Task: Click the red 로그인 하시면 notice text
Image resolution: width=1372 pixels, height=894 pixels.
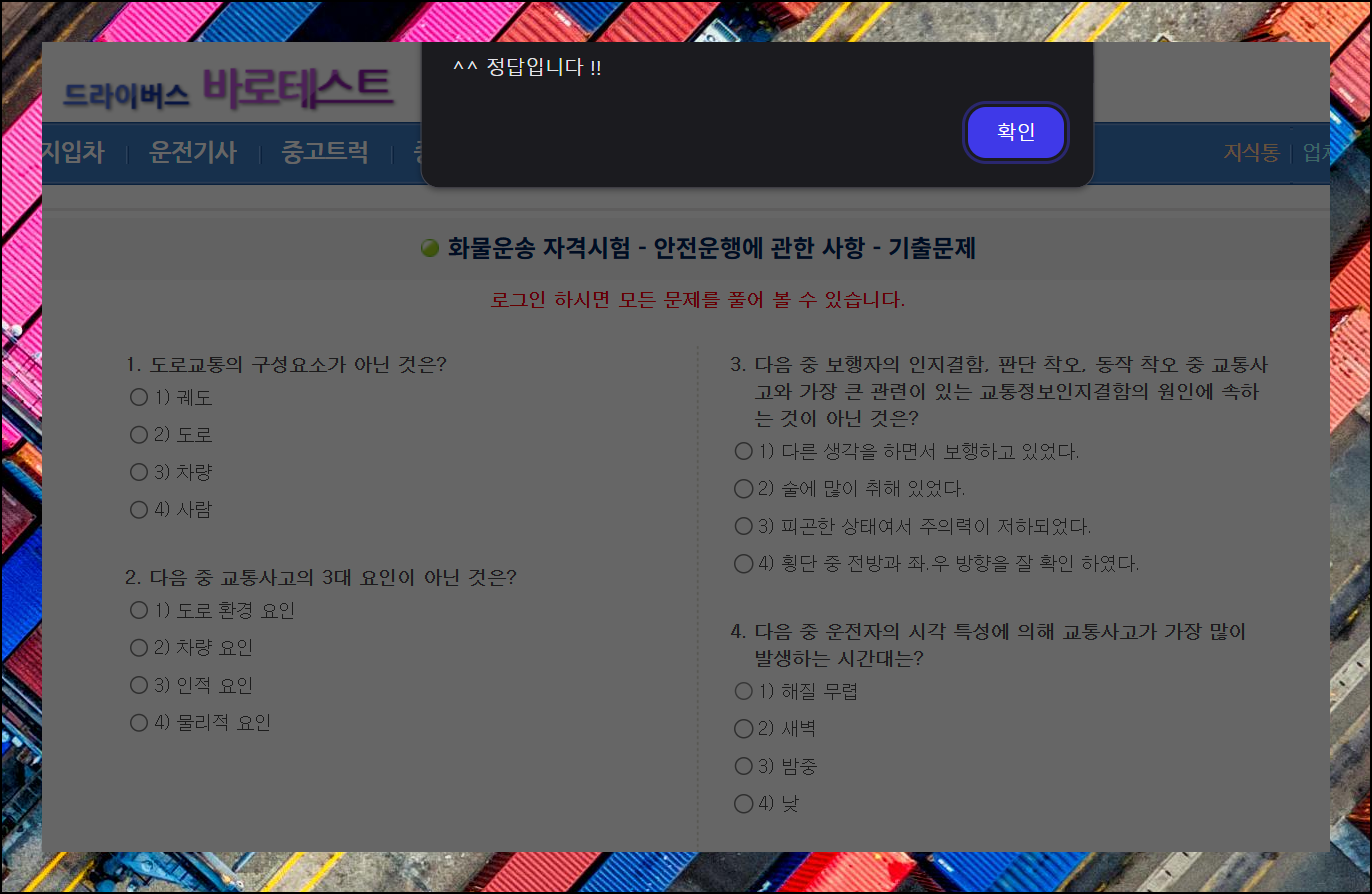Action: 698,299
